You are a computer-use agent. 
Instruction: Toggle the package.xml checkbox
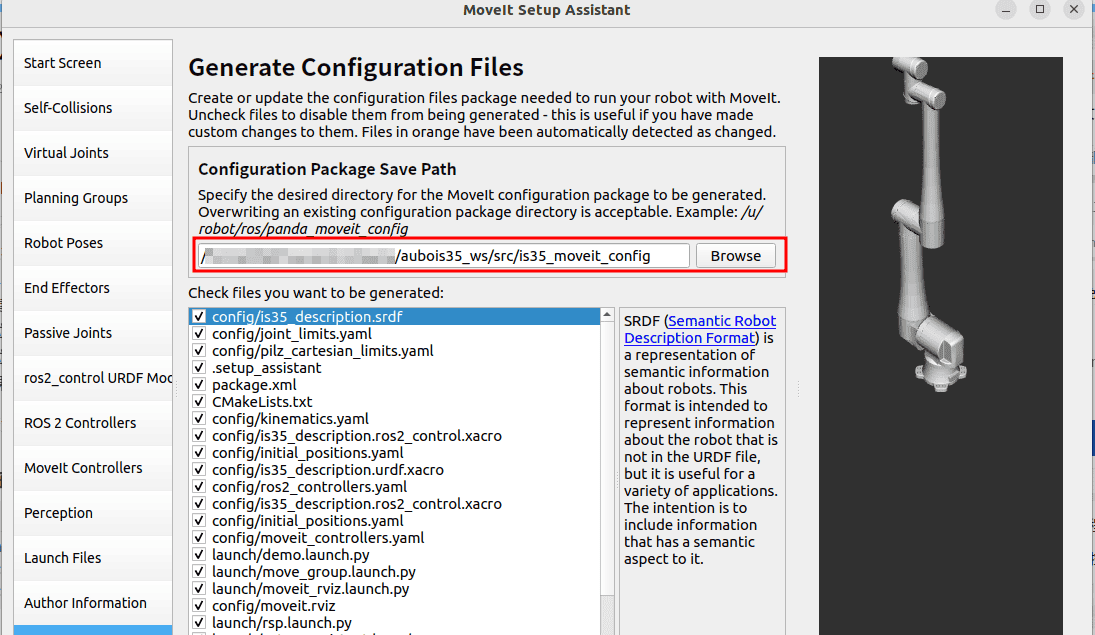coord(199,385)
